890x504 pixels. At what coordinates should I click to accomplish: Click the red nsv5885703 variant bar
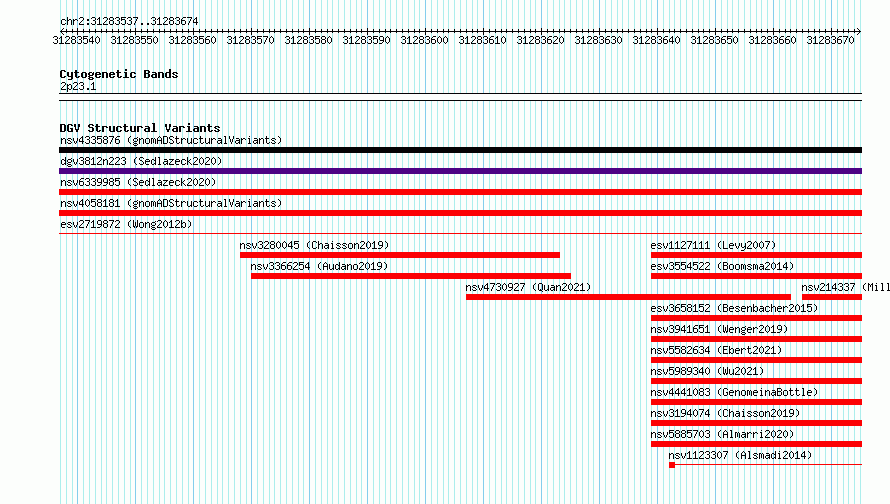(x=757, y=444)
